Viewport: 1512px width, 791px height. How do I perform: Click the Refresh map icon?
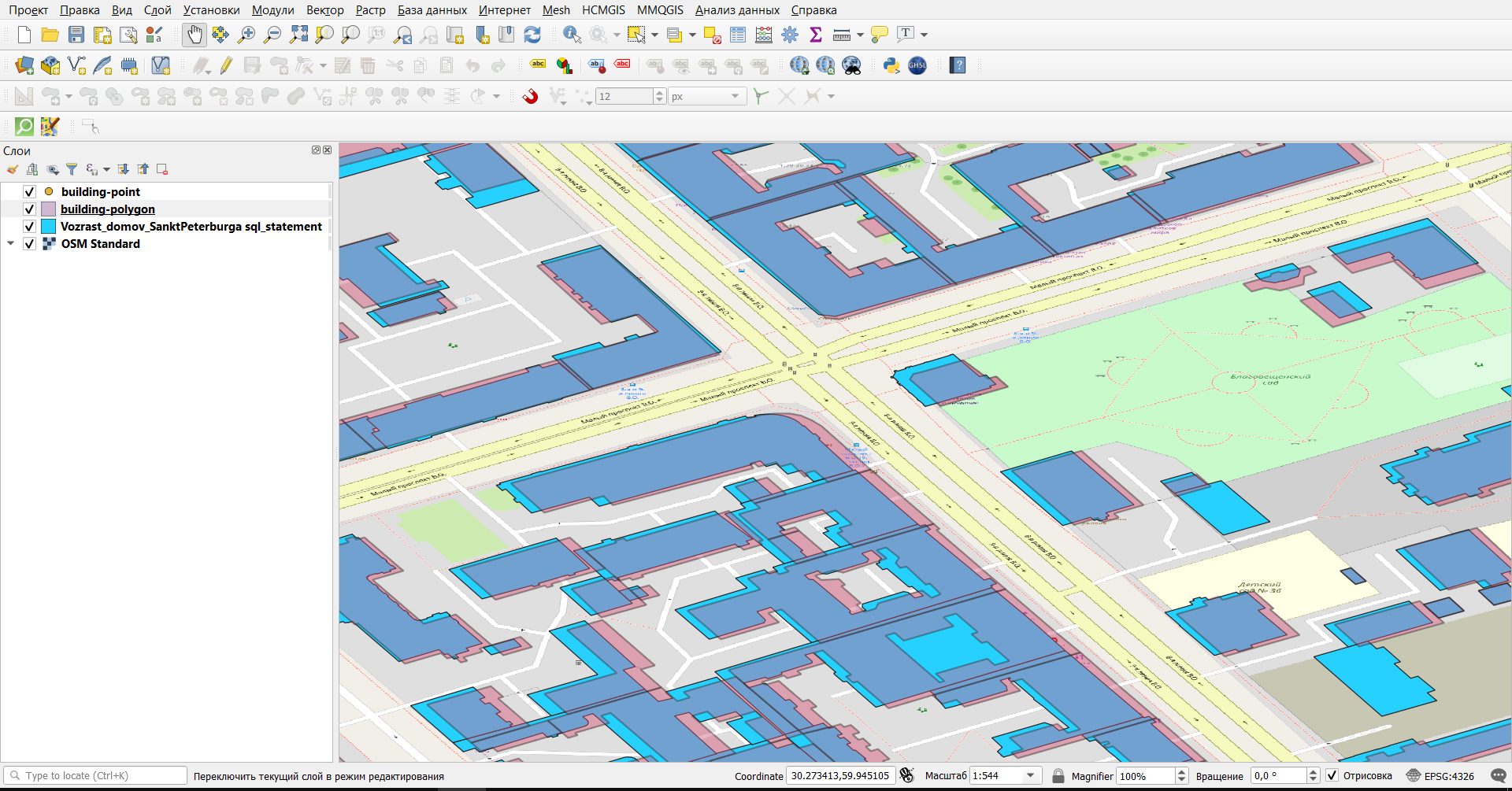pyautogui.click(x=532, y=35)
